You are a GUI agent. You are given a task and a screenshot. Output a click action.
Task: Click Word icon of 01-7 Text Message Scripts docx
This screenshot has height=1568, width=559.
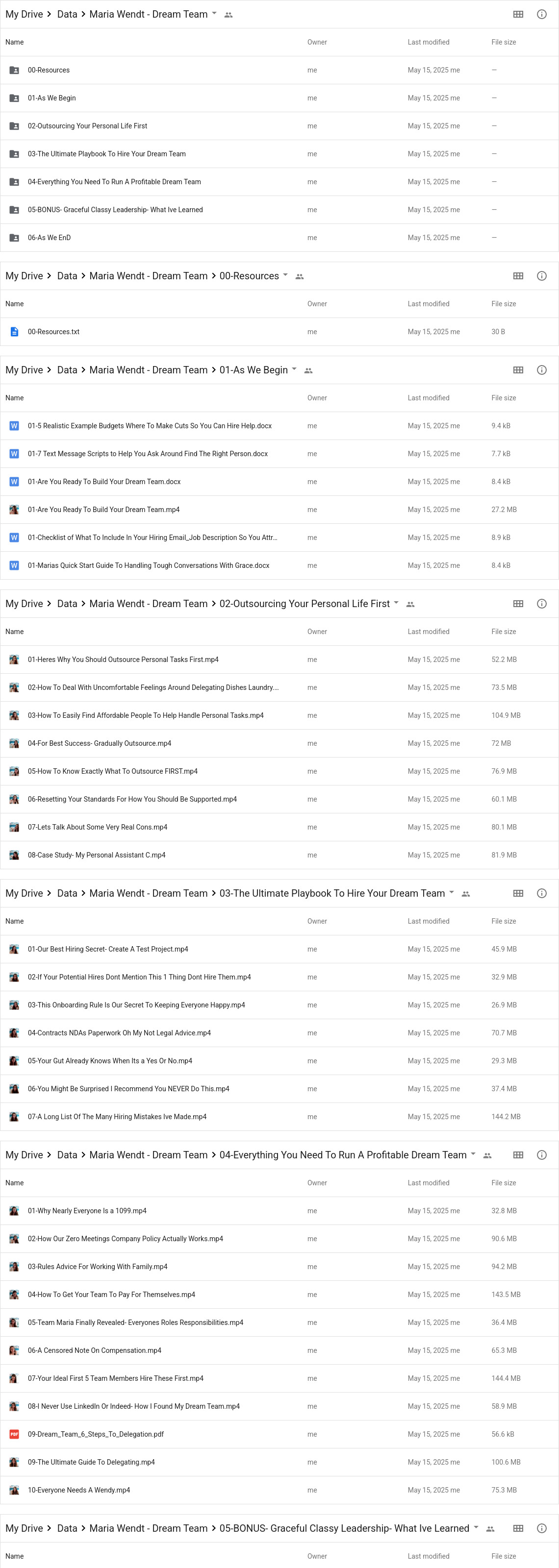[x=14, y=454]
